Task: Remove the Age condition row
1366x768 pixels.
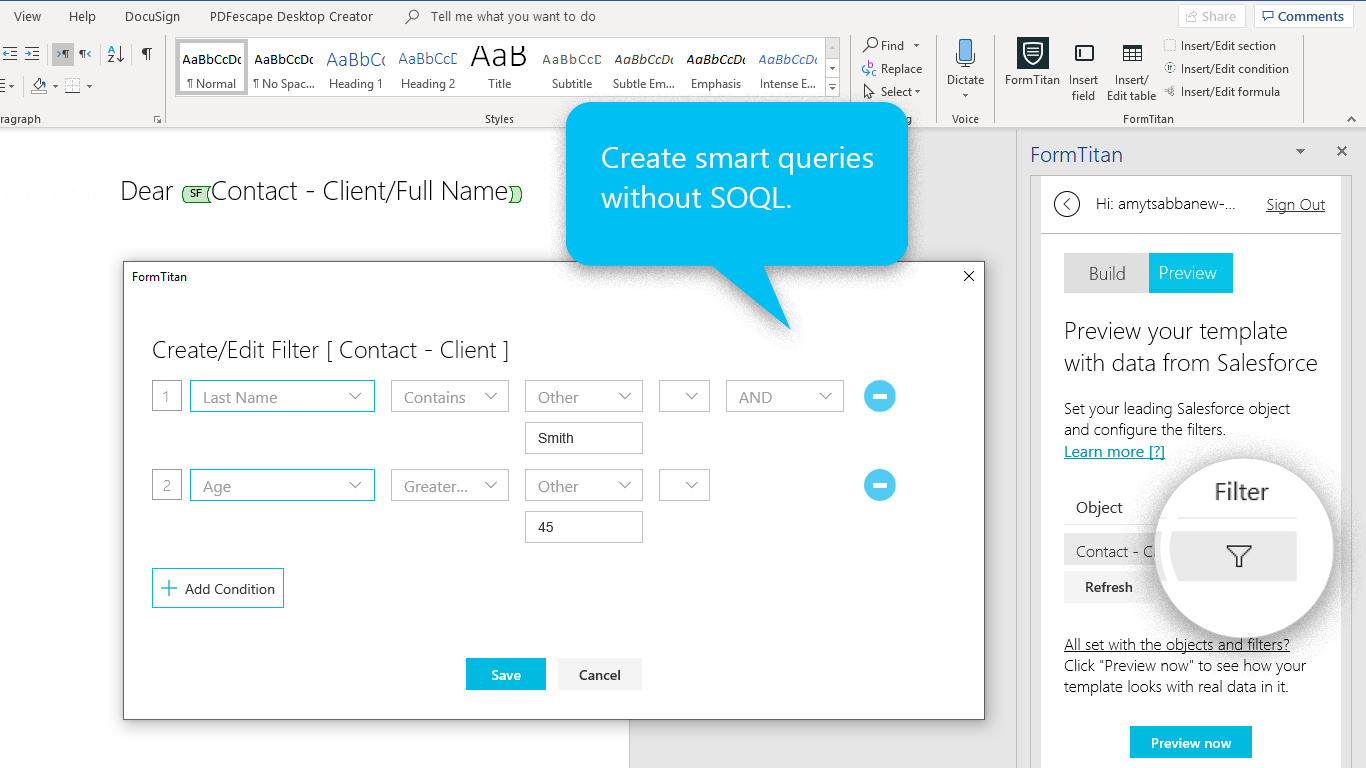Action: point(879,486)
